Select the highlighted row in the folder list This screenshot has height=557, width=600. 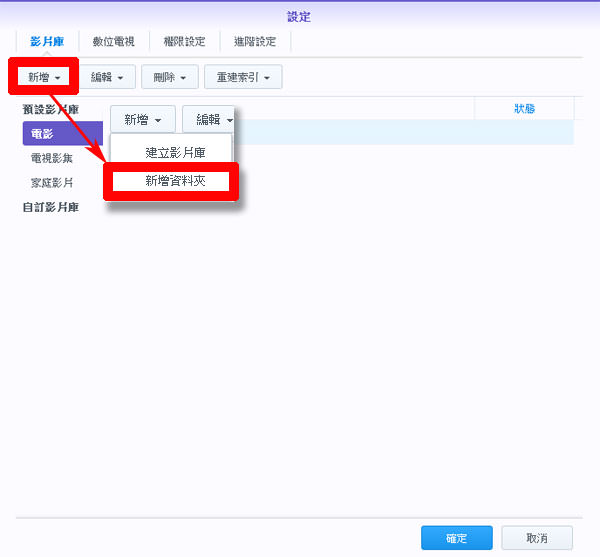400,132
